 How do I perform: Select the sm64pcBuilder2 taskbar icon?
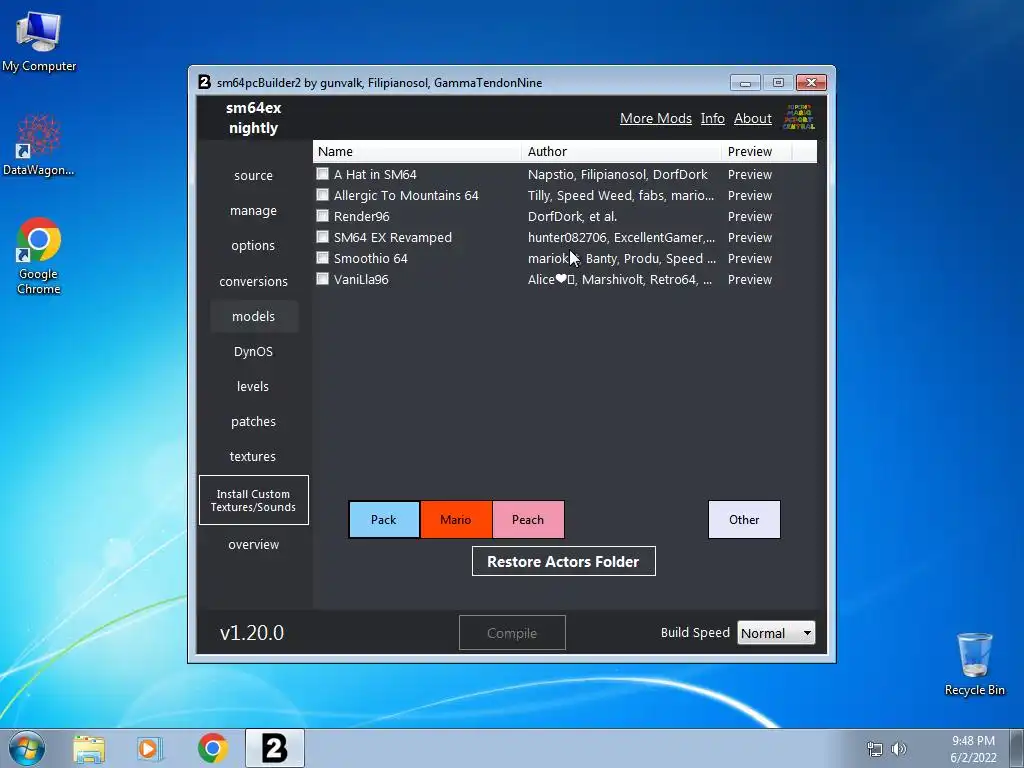[x=274, y=748]
